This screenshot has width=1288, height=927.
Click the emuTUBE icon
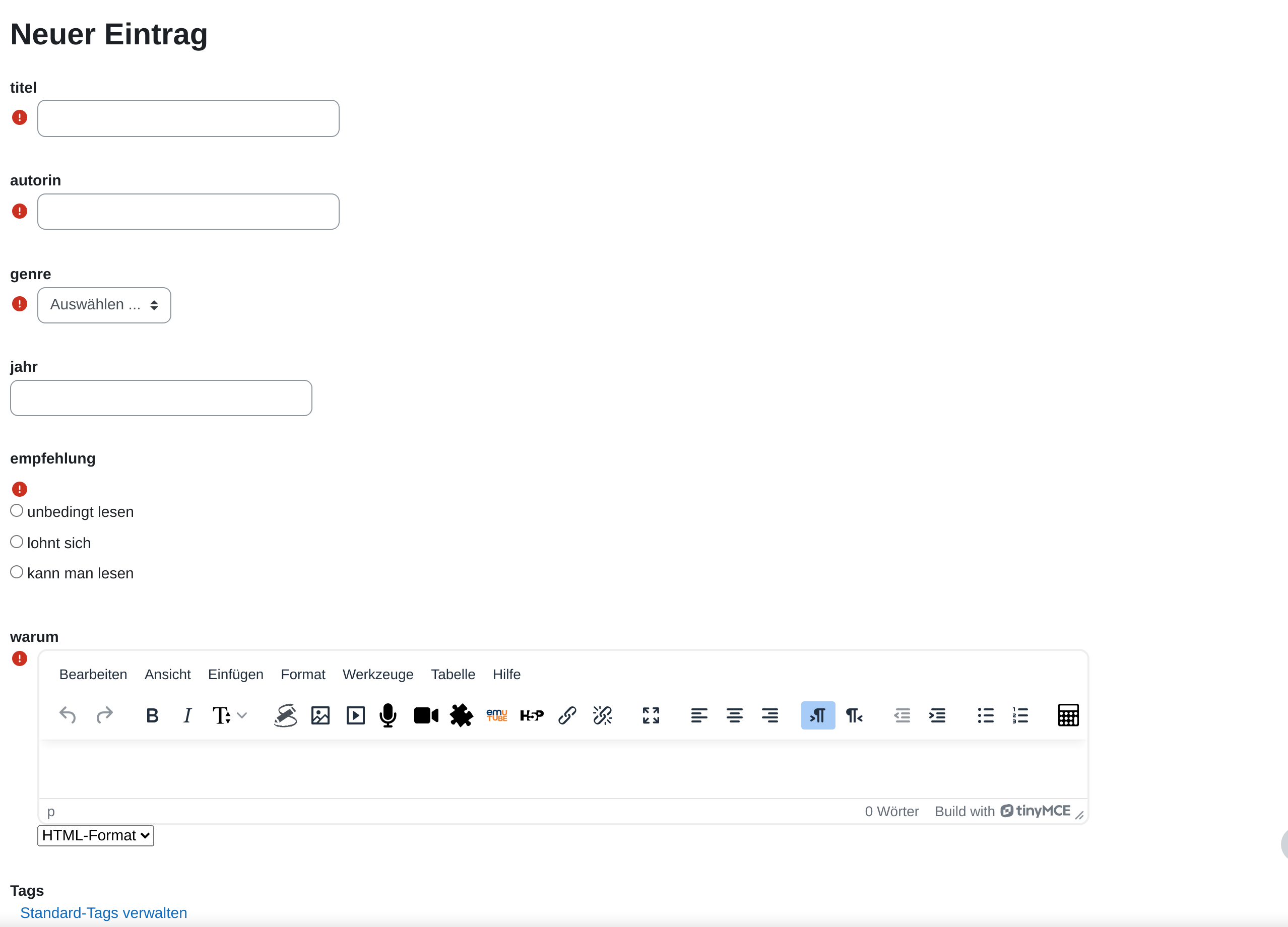[x=497, y=715]
